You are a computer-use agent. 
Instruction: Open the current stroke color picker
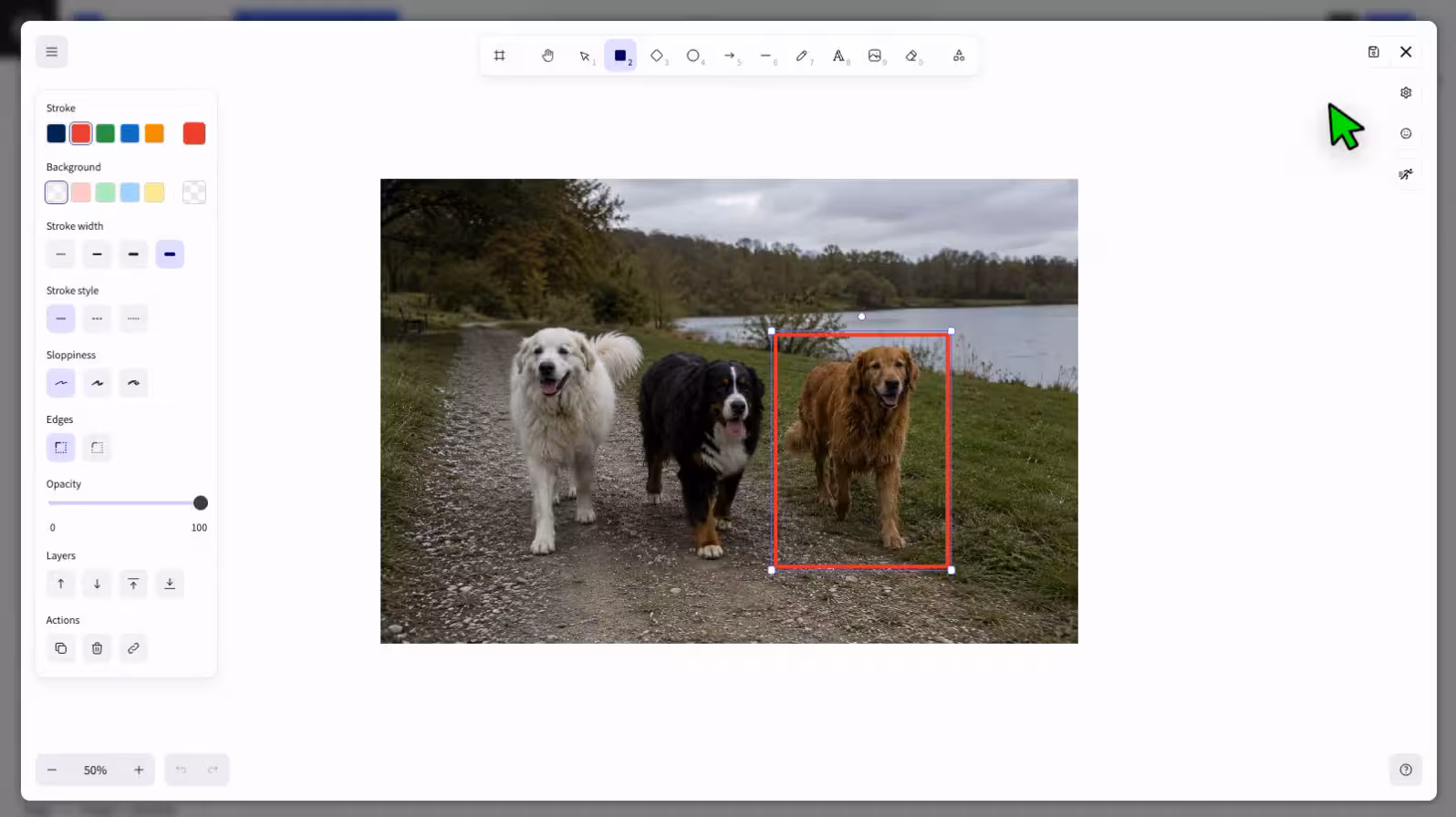pos(194,134)
